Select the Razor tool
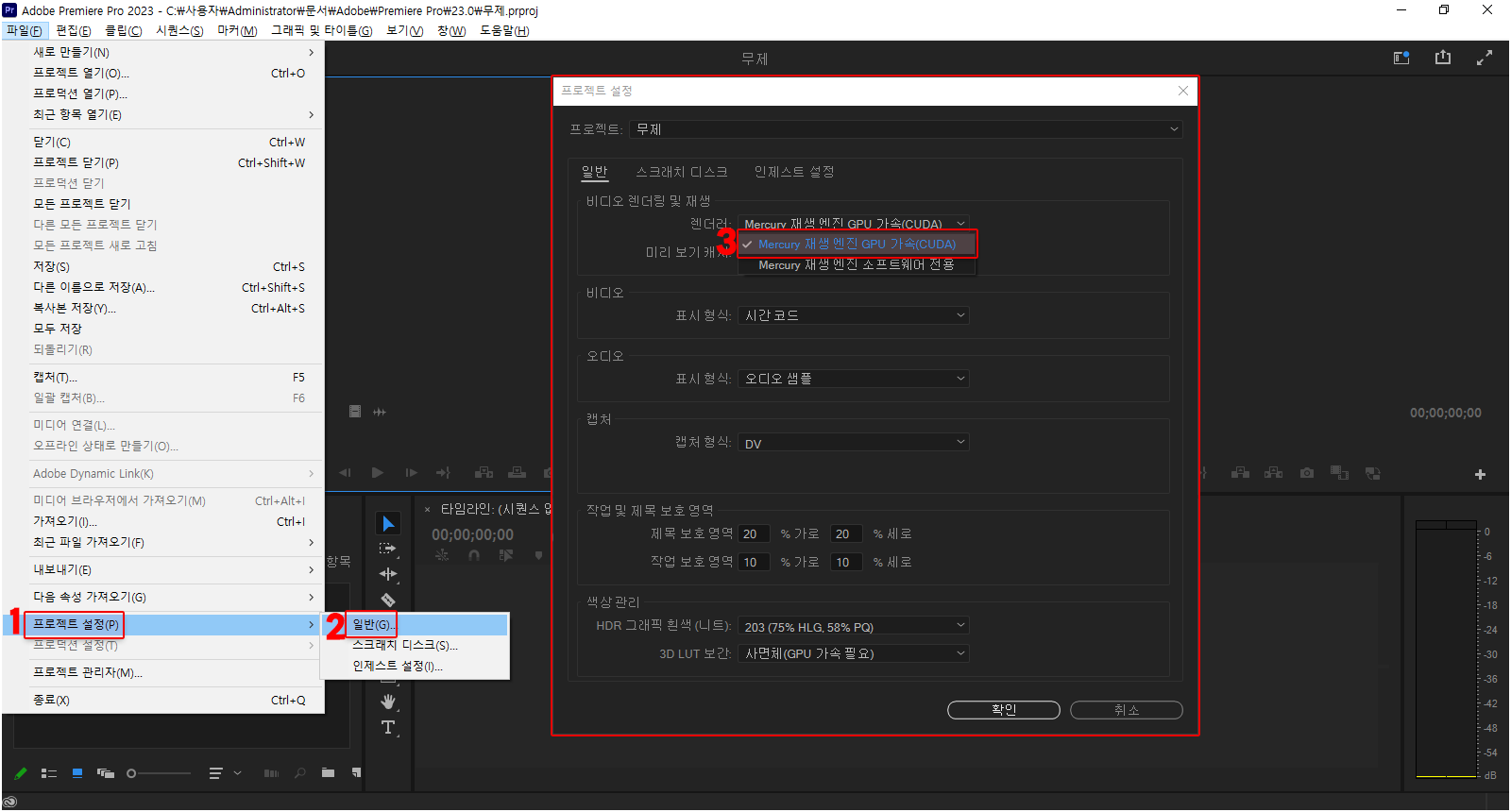Image resolution: width=1511 pixels, height=812 pixels. coord(388,600)
